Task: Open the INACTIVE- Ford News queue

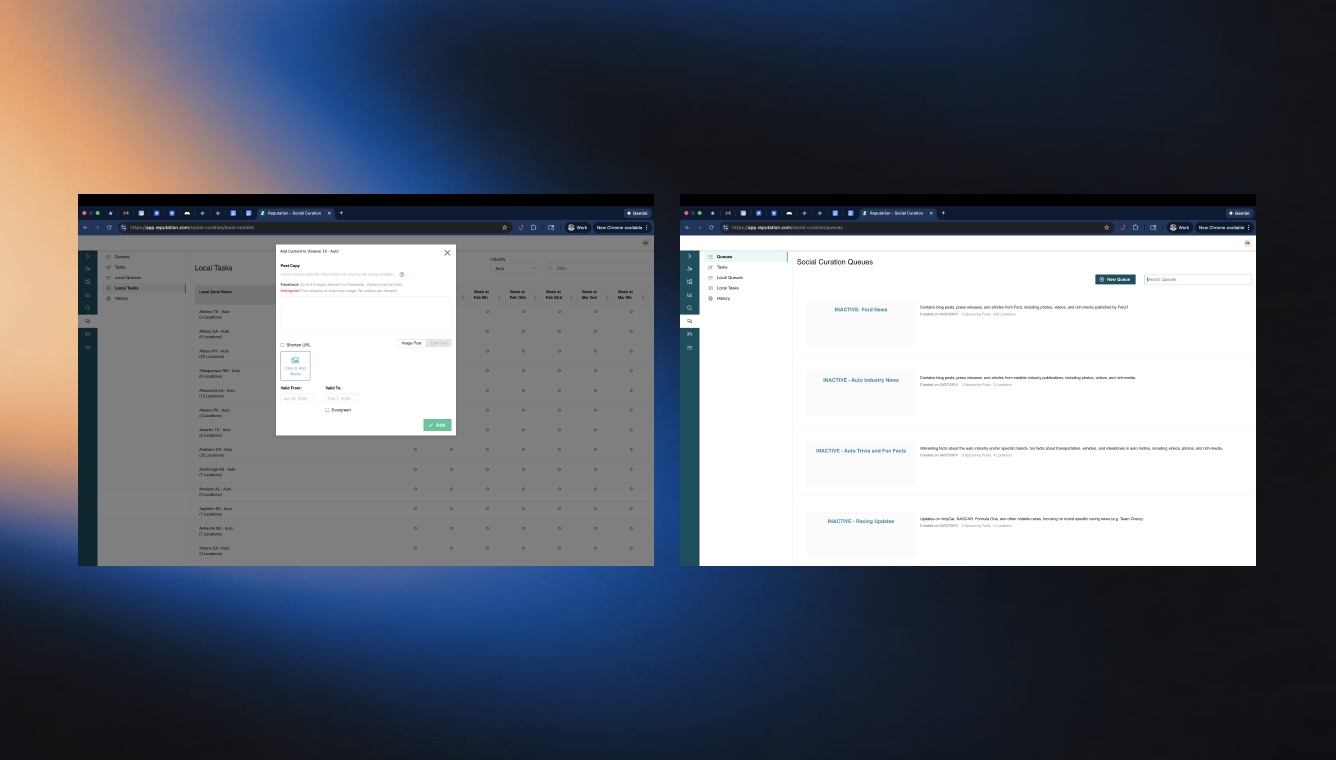Action: coord(861,310)
